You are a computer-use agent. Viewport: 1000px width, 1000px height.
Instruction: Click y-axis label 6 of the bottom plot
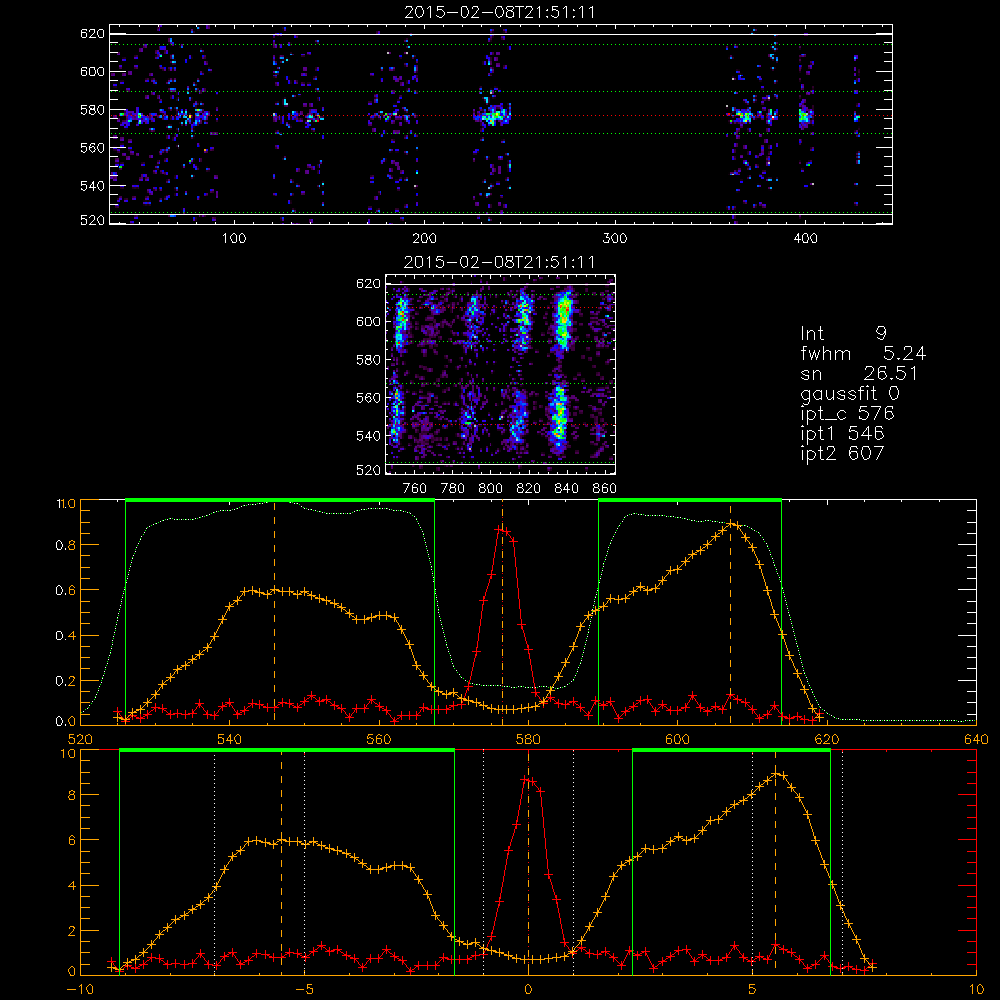[71, 841]
